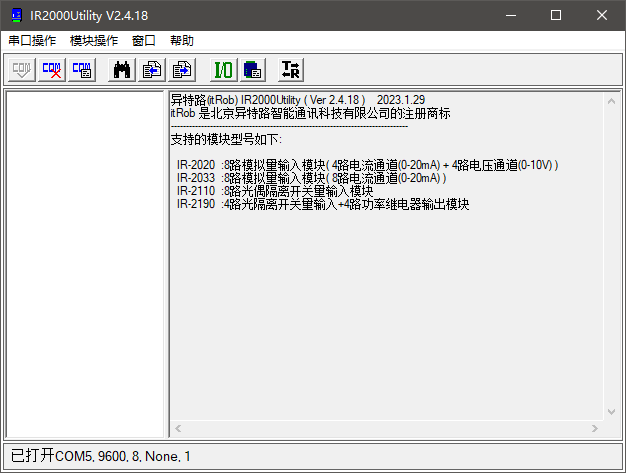Click the open COM port toolbar icon
Image resolution: width=626 pixels, height=473 pixels.
22,70
